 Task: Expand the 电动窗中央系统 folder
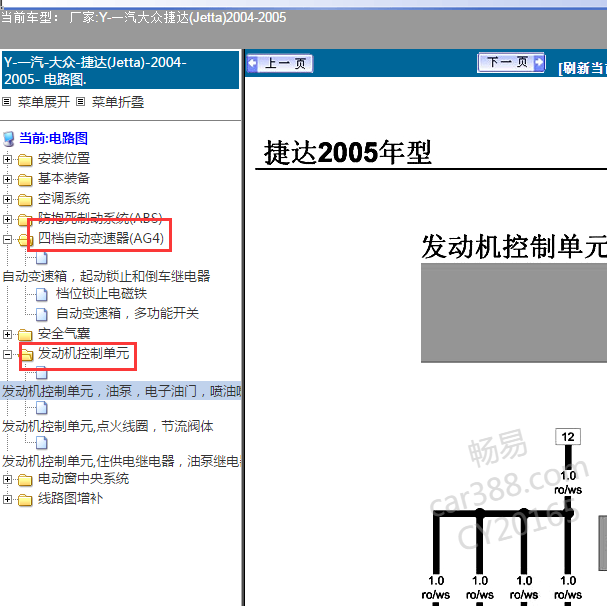[x=7, y=479]
